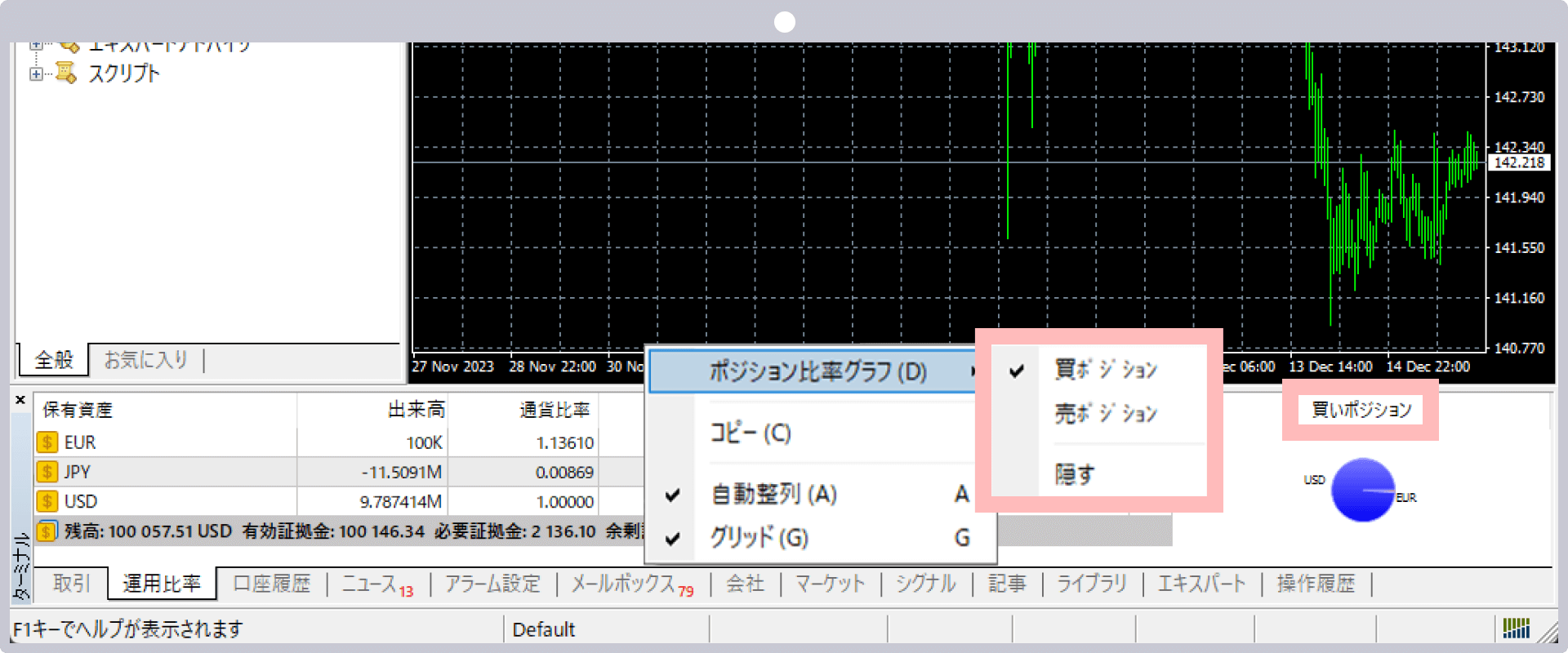Click the connection bars status icon
The image size is (1568, 653).
(1517, 628)
